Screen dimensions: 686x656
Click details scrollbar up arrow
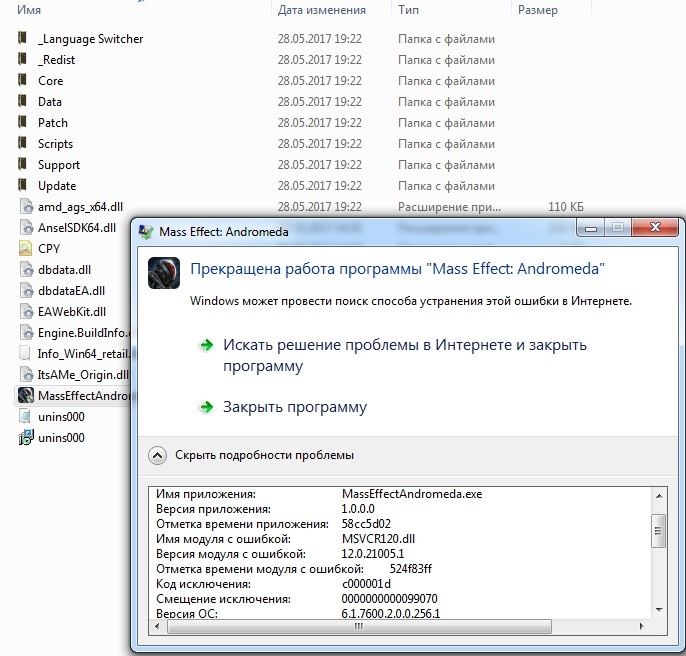tap(659, 496)
